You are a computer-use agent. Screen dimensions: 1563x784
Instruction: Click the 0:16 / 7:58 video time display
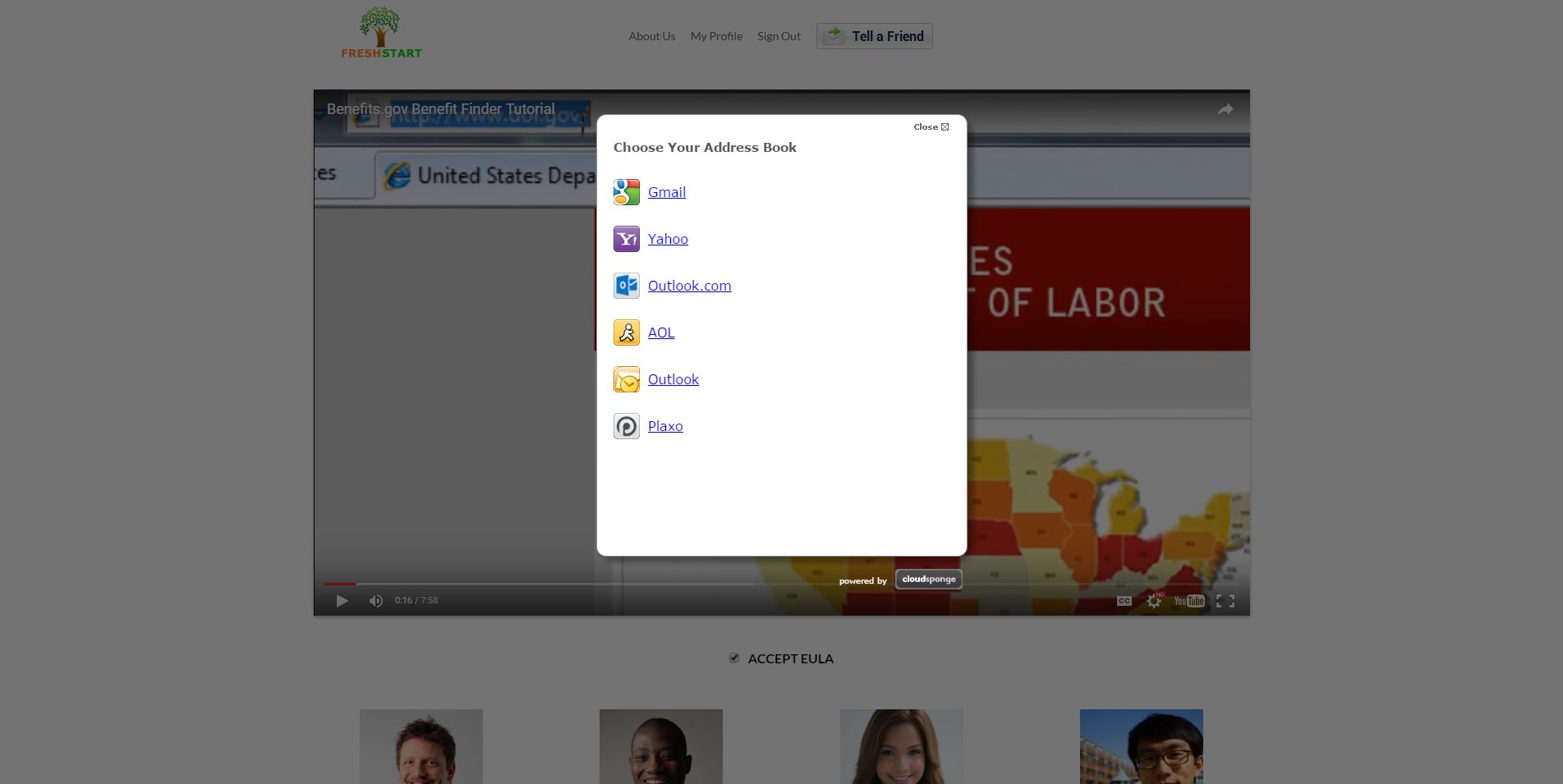416,600
